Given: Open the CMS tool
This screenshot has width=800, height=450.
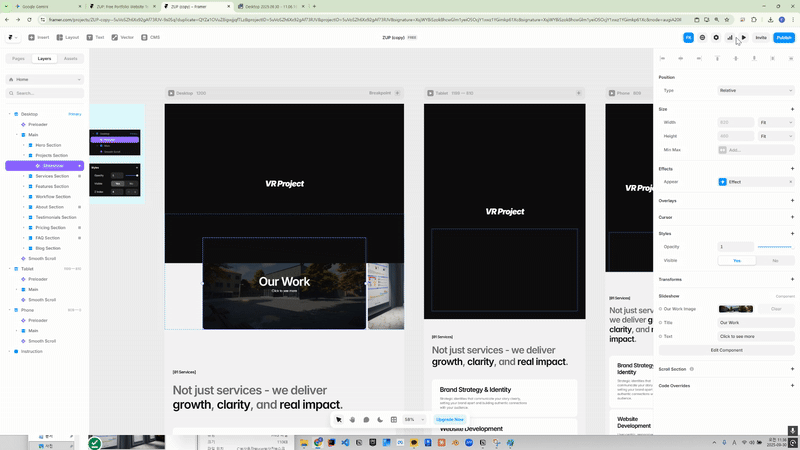Looking at the screenshot, I should click(150, 37).
